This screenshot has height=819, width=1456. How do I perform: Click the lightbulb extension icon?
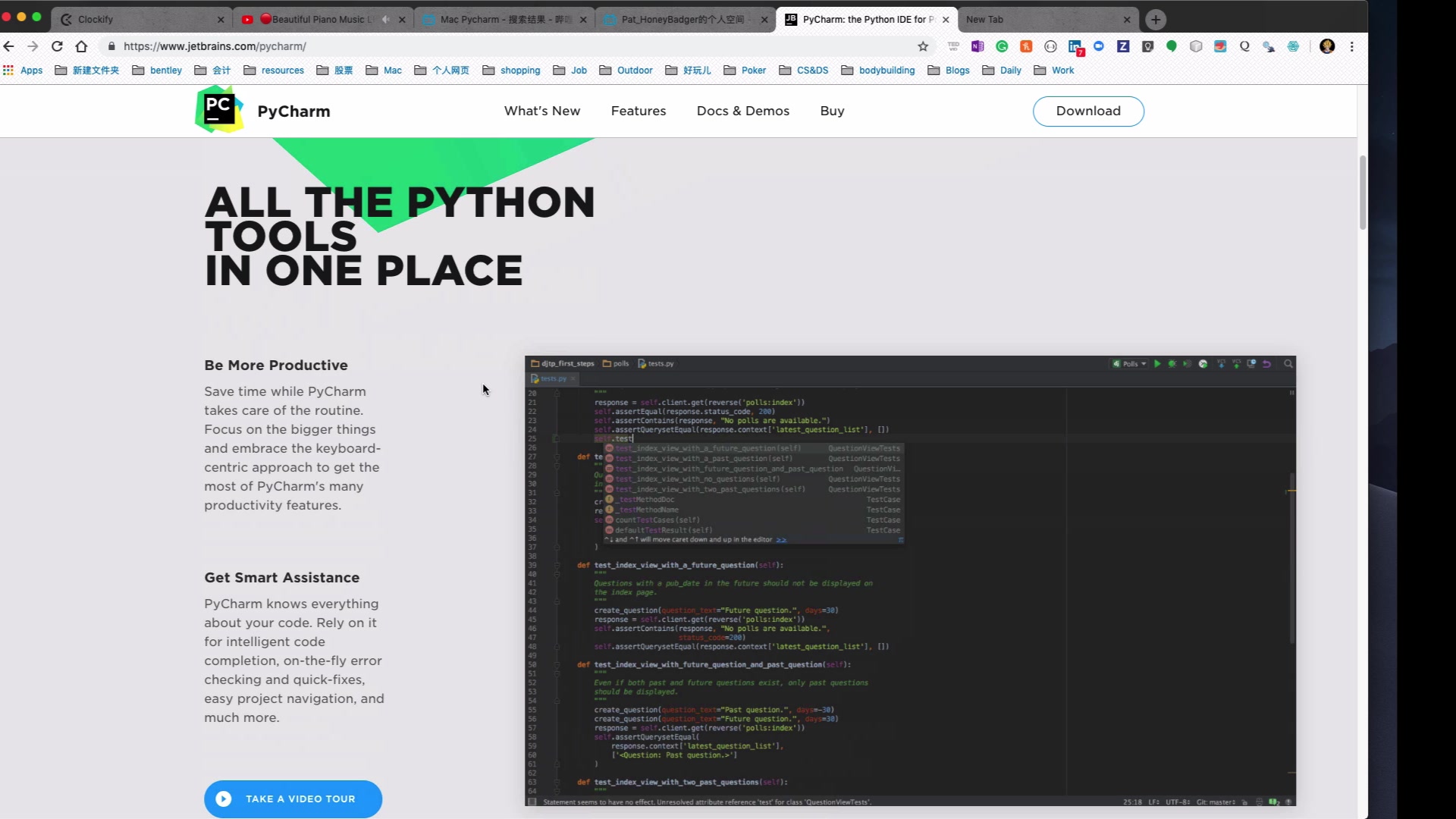1147,46
